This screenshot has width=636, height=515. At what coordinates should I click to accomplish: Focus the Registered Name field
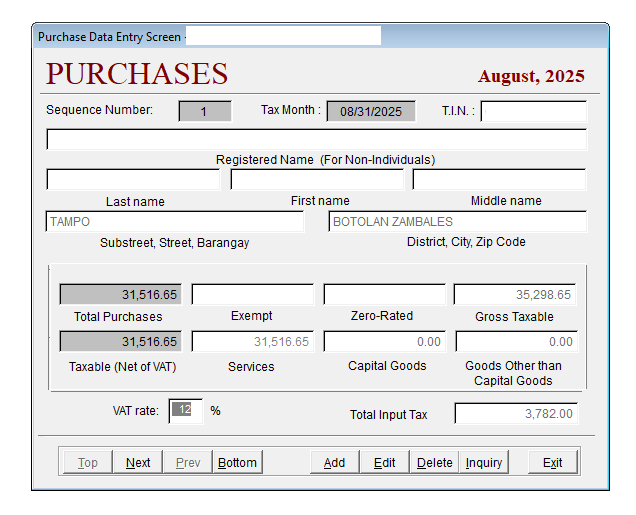316,140
